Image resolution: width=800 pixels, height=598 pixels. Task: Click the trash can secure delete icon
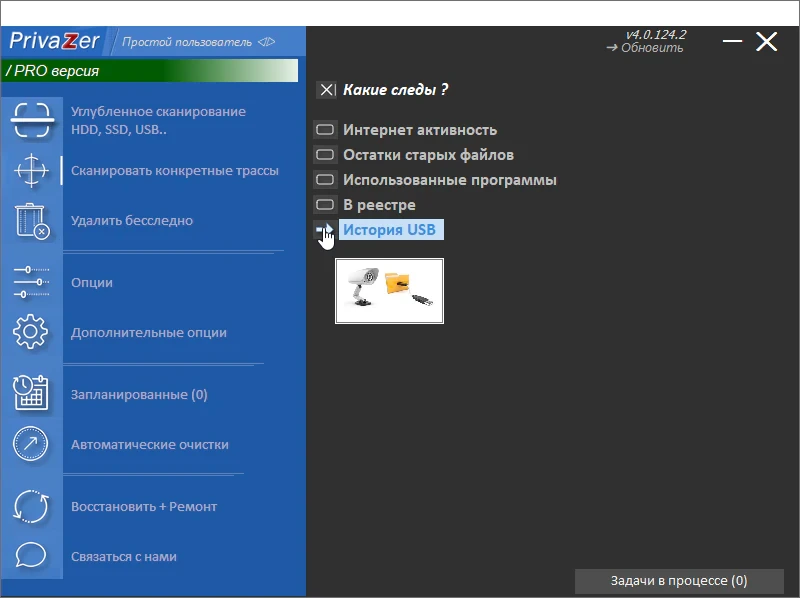coord(32,221)
